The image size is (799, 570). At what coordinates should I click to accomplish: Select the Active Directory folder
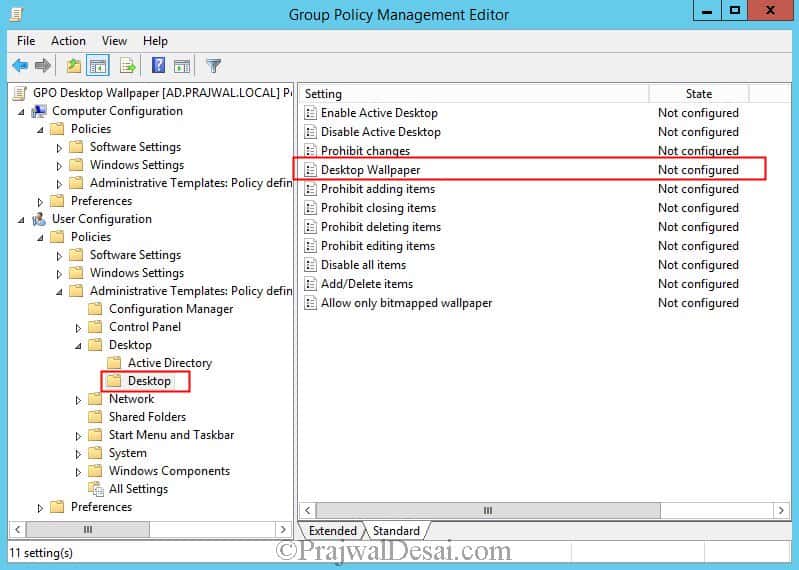click(x=170, y=363)
